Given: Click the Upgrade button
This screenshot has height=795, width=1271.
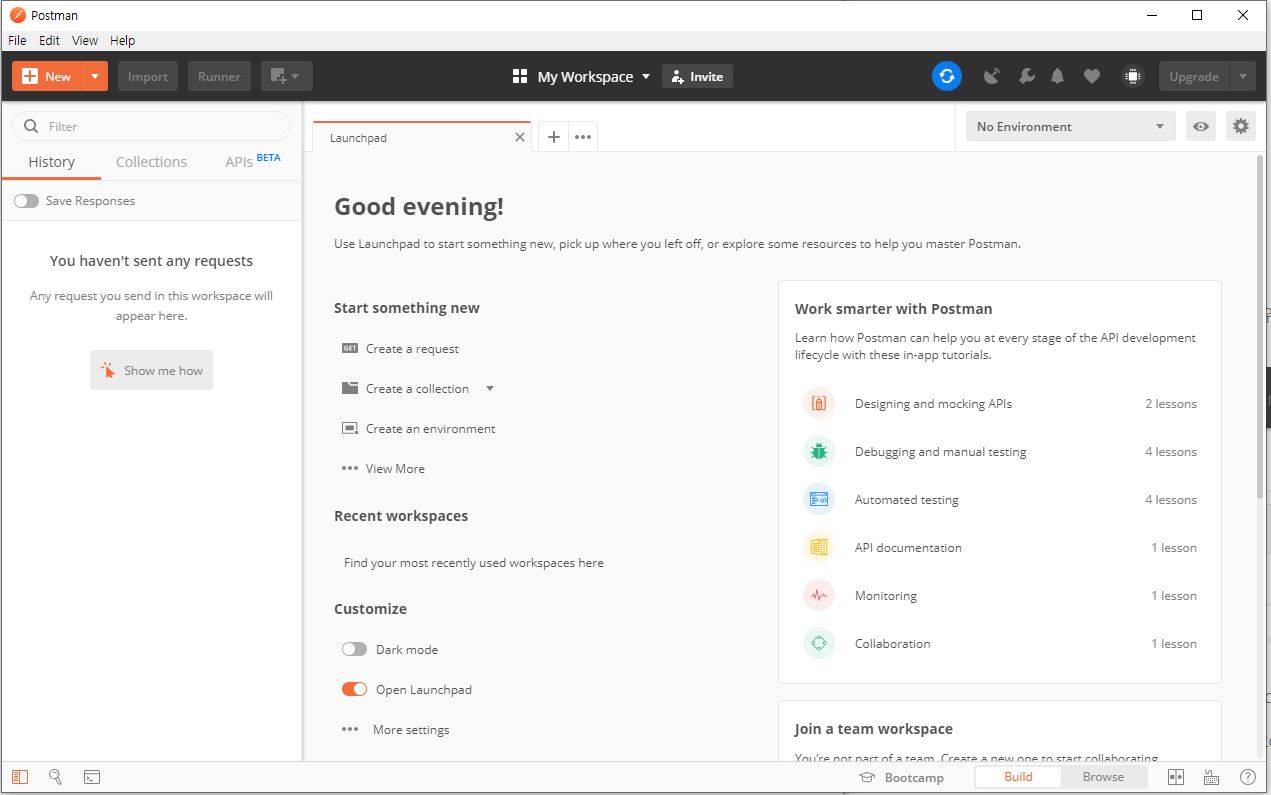Looking at the screenshot, I should click(1194, 76).
